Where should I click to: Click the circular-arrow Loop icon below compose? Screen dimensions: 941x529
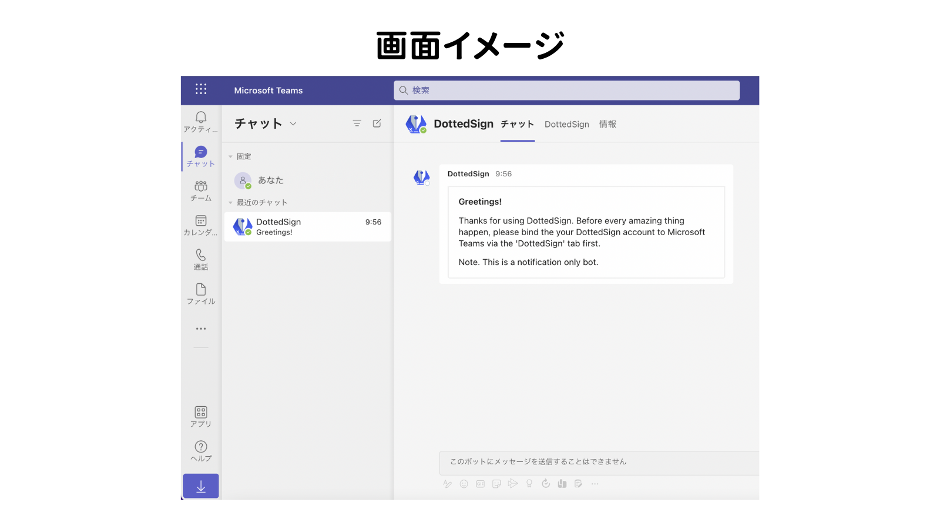(x=546, y=484)
